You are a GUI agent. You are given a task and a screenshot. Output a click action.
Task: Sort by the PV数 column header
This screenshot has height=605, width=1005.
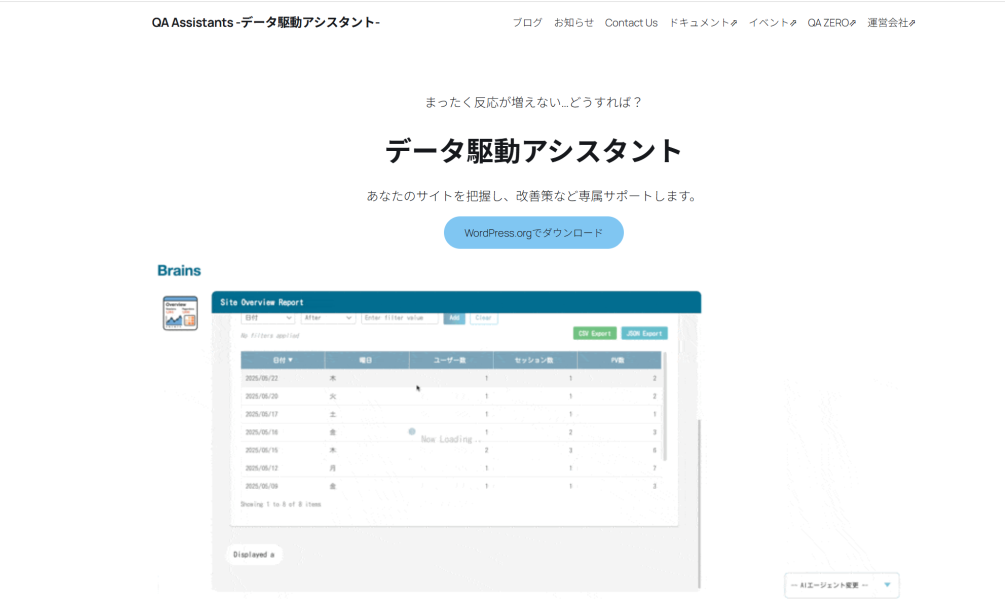[618, 360]
